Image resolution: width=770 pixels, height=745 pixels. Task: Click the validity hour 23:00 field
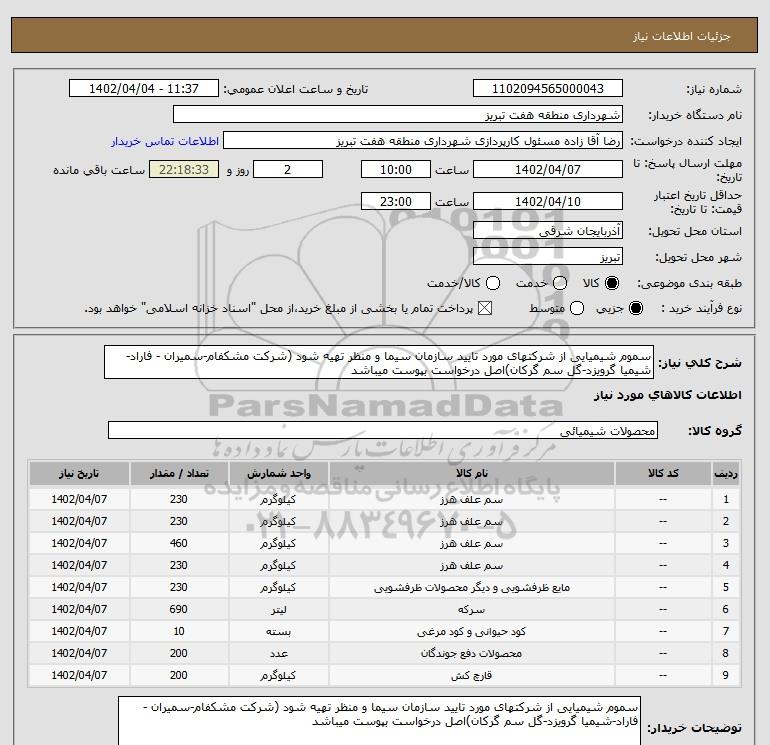point(396,201)
